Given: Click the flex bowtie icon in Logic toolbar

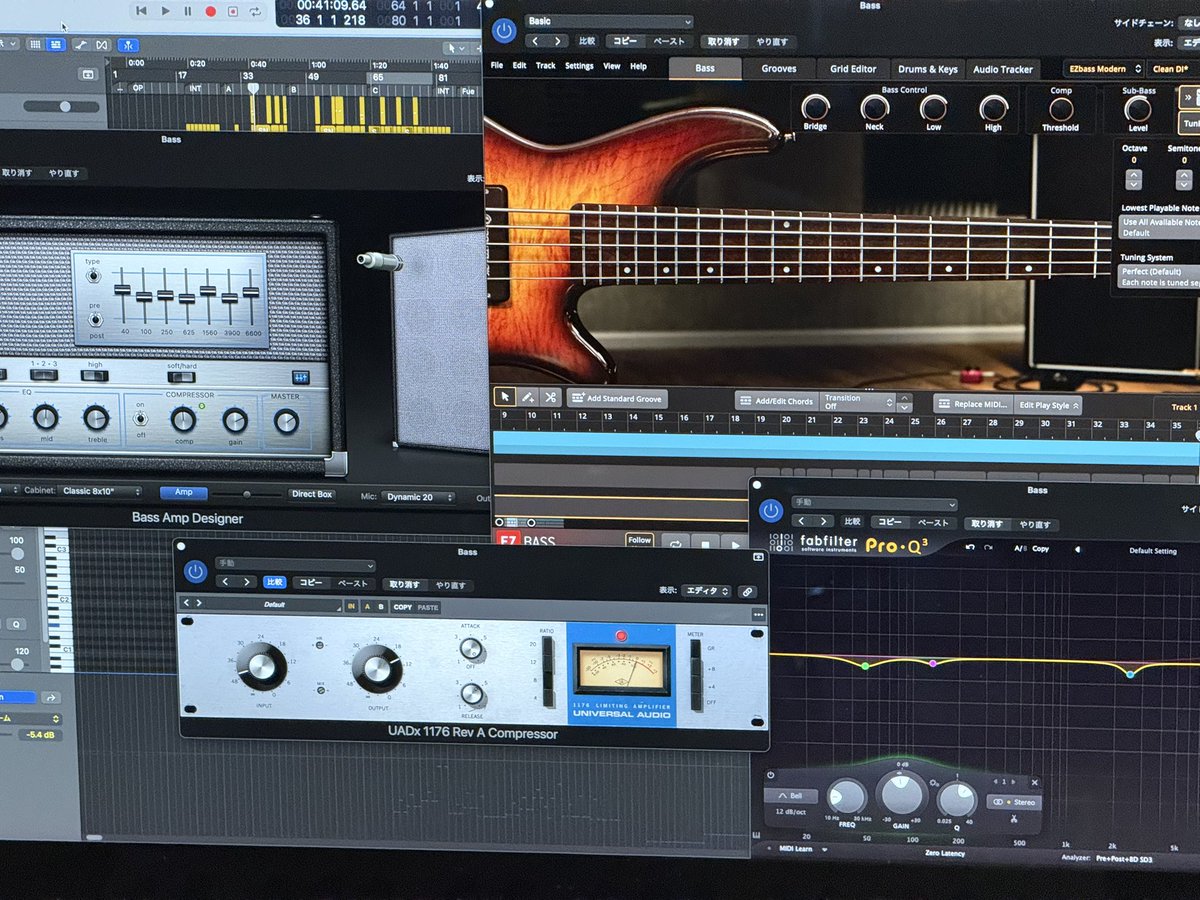Looking at the screenshot, I should pyautogui.click(x=103, y=44).
